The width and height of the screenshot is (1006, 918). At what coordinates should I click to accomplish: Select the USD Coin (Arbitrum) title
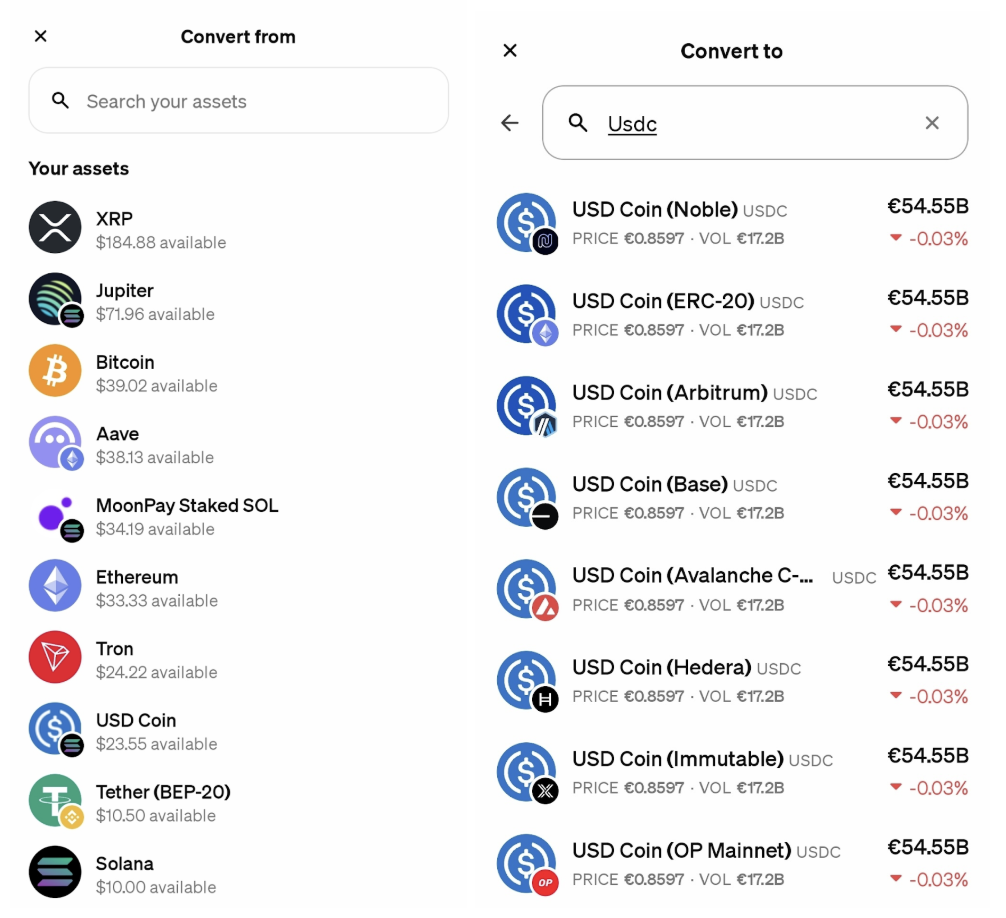(670, 392)
